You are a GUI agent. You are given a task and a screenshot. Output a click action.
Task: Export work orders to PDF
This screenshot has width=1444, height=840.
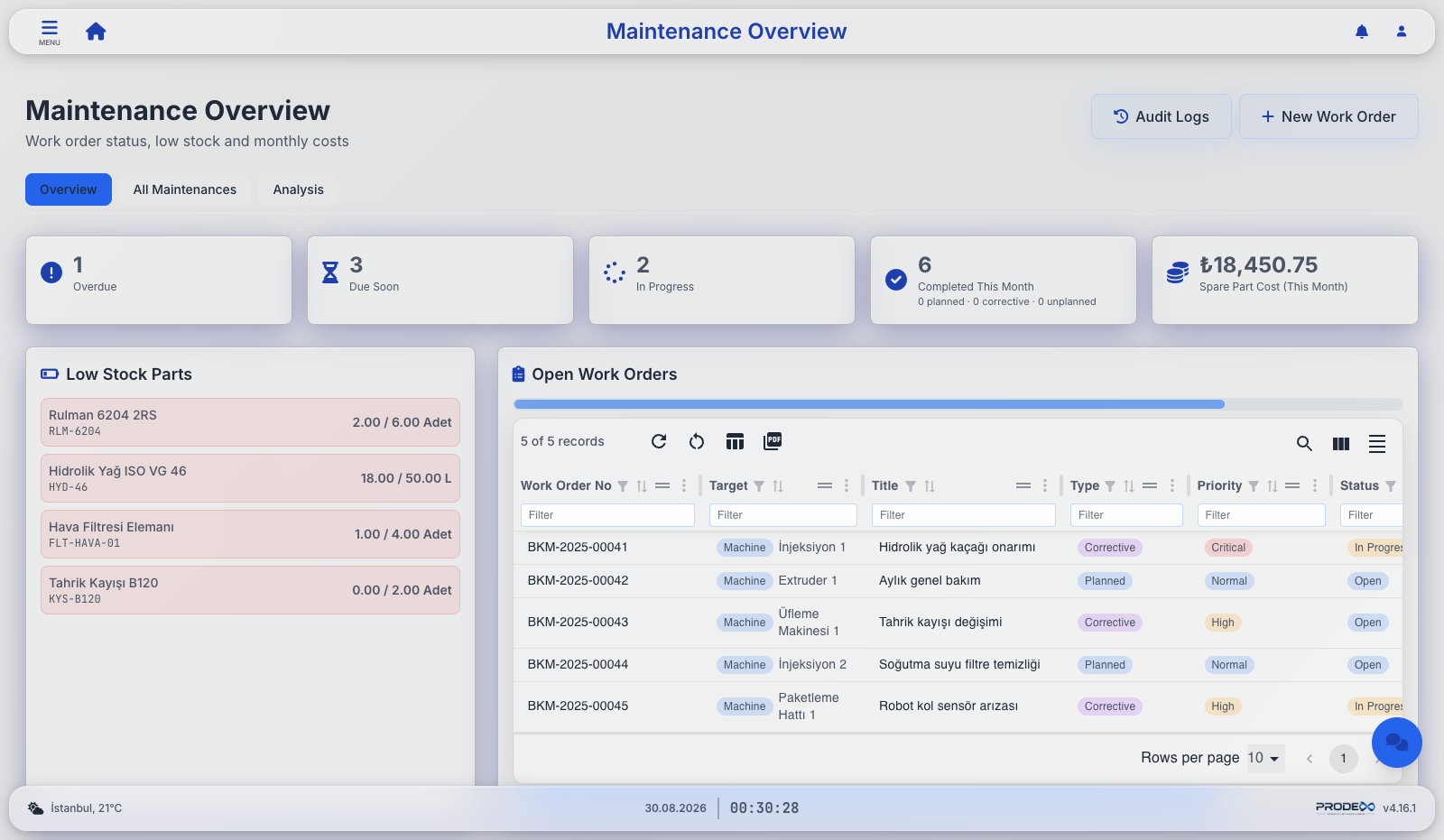[x=773, y=441]
